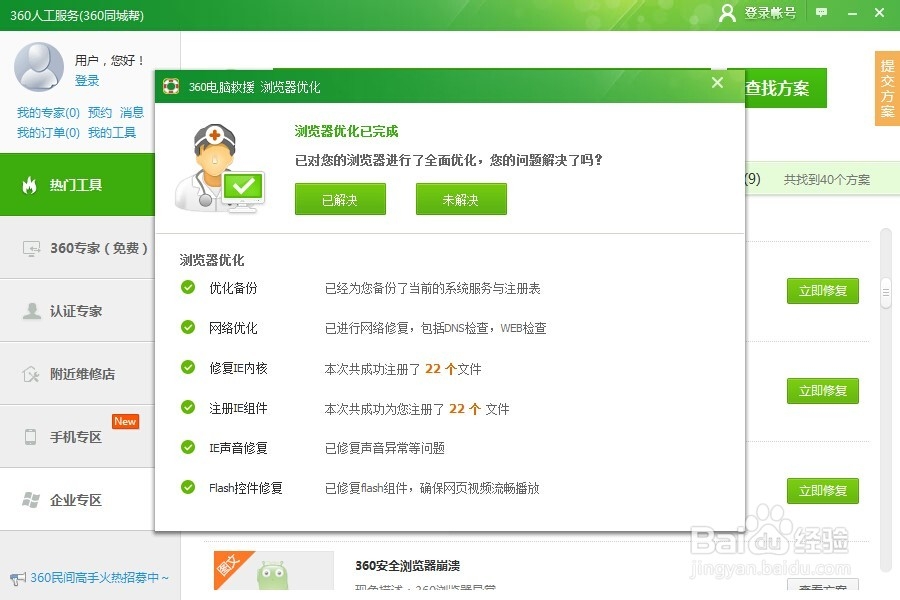This screenshot has width=900, height=600.
Task: Open 我的工具 link
Action: 112,133
